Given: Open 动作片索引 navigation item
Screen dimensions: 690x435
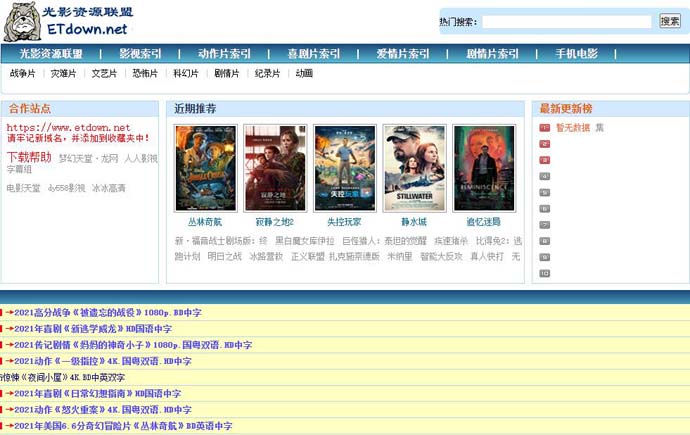Looking at the screenshot, I should coord(224,54).
